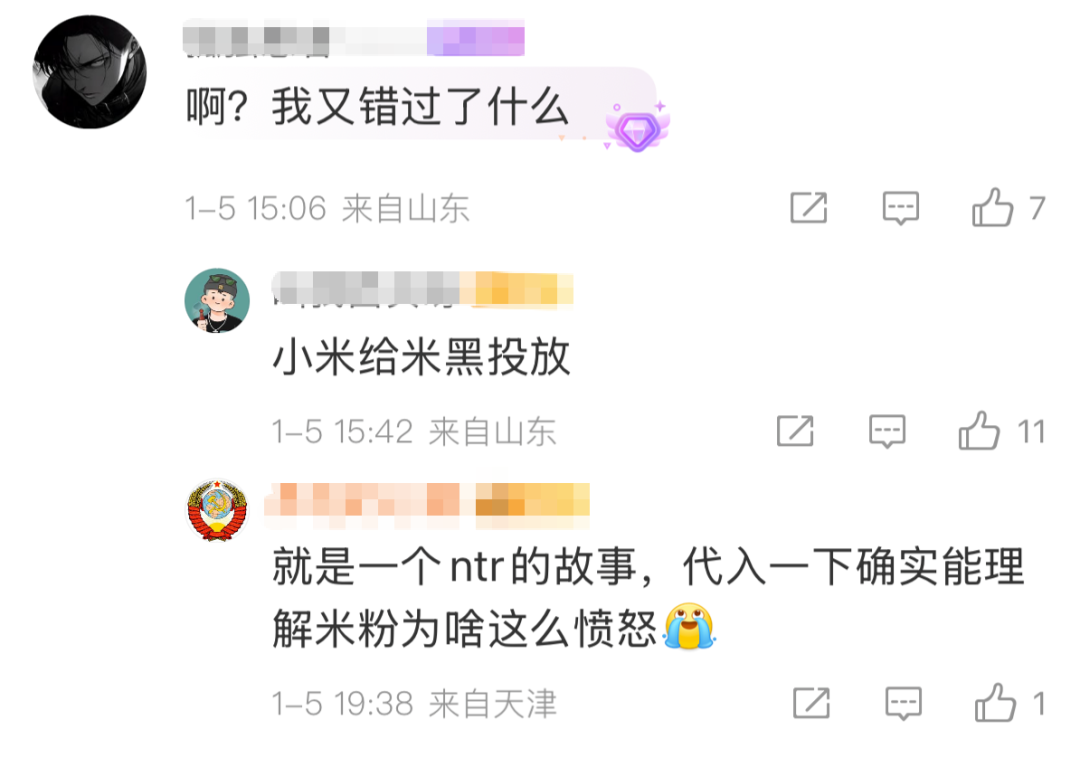Viewport: 1080px width, 758px height.
Task: Select the comment text 小米给米黑投放
Action: (422, 357)
